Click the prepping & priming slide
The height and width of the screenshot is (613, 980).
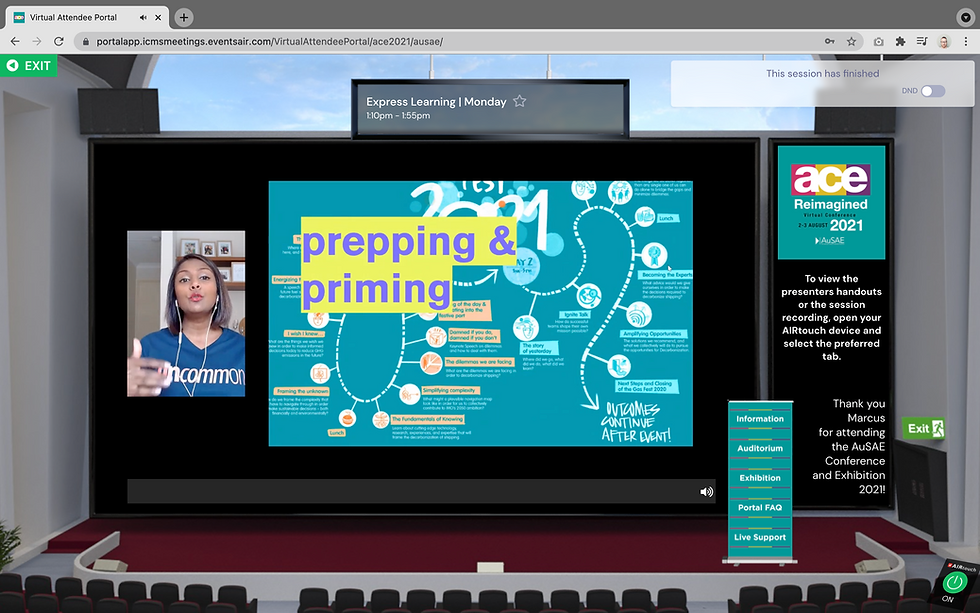(x=481, y=314)
